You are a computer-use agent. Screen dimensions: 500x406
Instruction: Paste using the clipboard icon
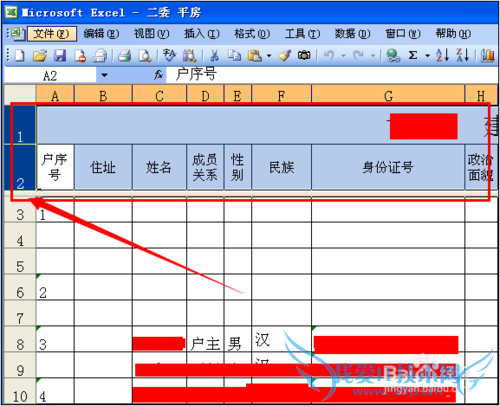(255, 55)
